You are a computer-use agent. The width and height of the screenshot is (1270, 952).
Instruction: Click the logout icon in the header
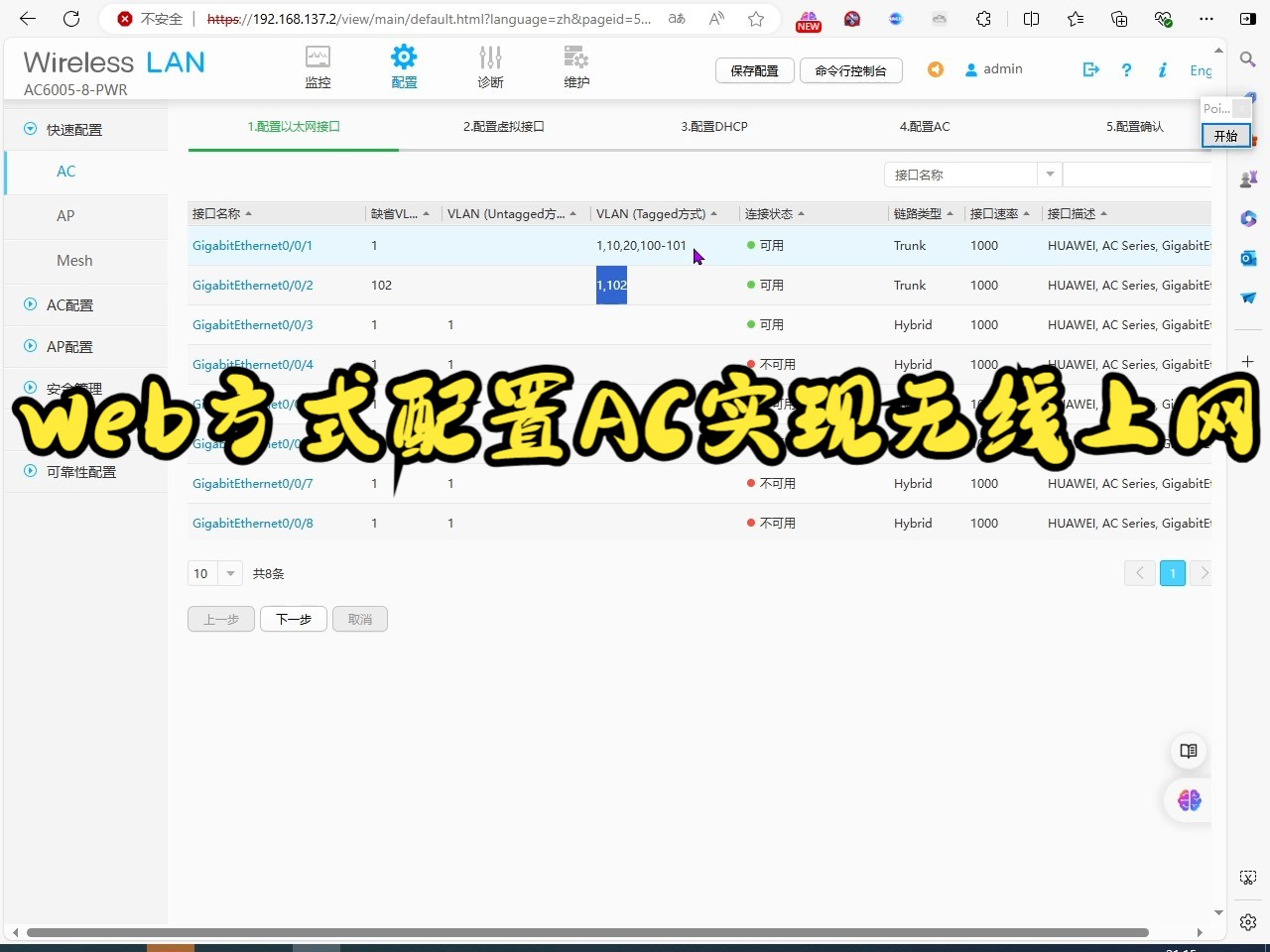1090,69
